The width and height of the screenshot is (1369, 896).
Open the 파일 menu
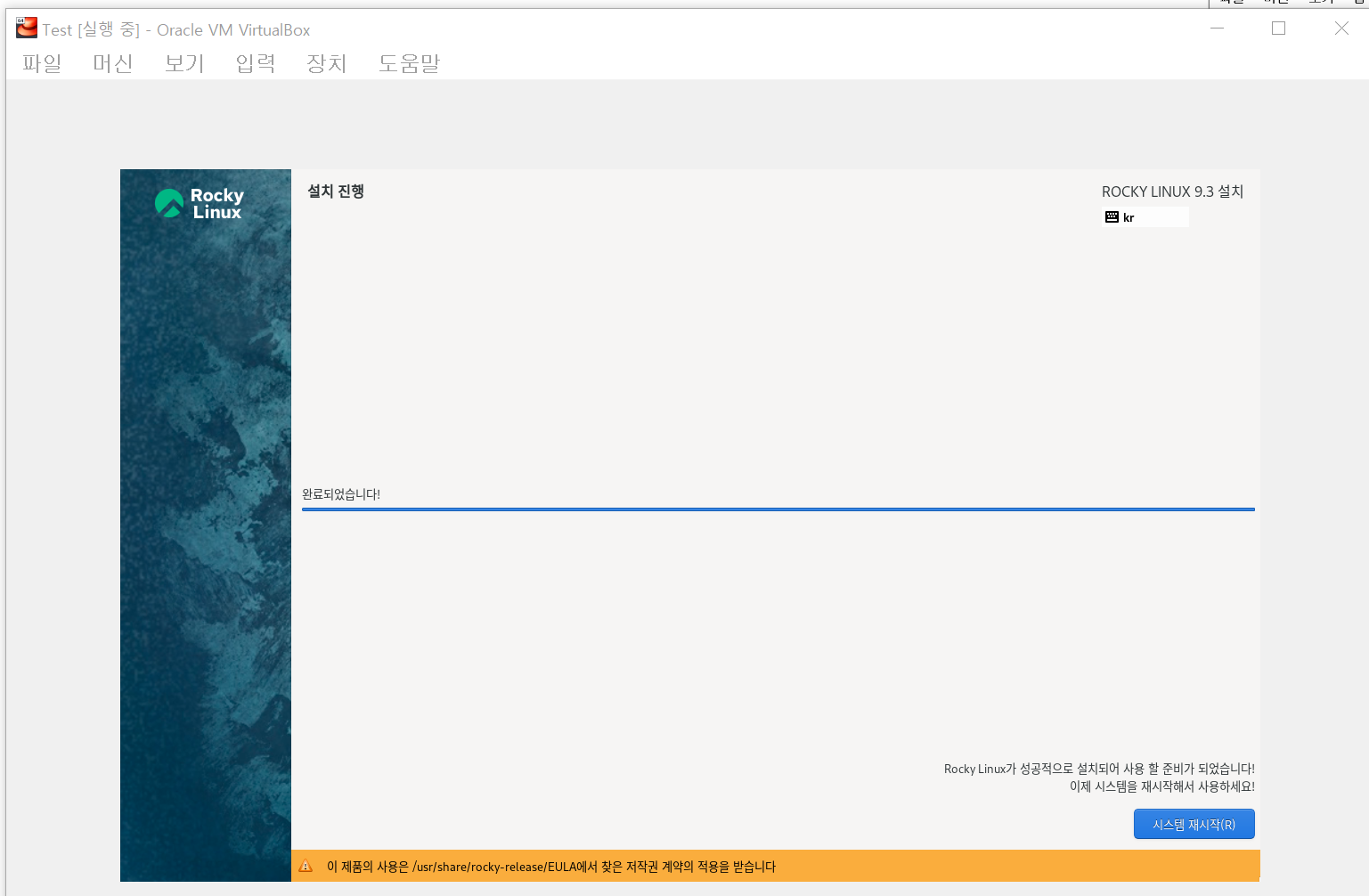[42, 63]
